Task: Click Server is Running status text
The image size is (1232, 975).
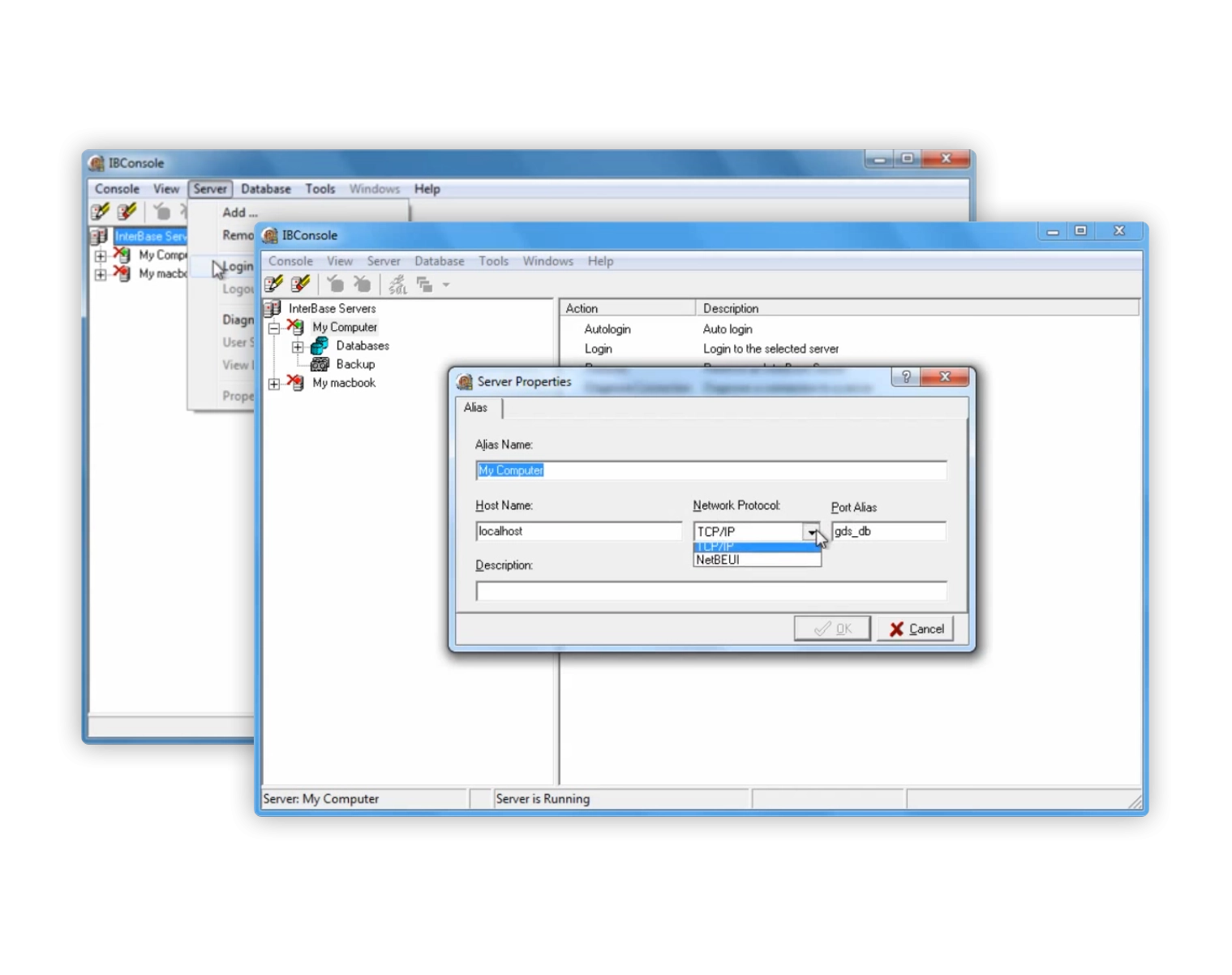Action: click(x=543, y=799)
